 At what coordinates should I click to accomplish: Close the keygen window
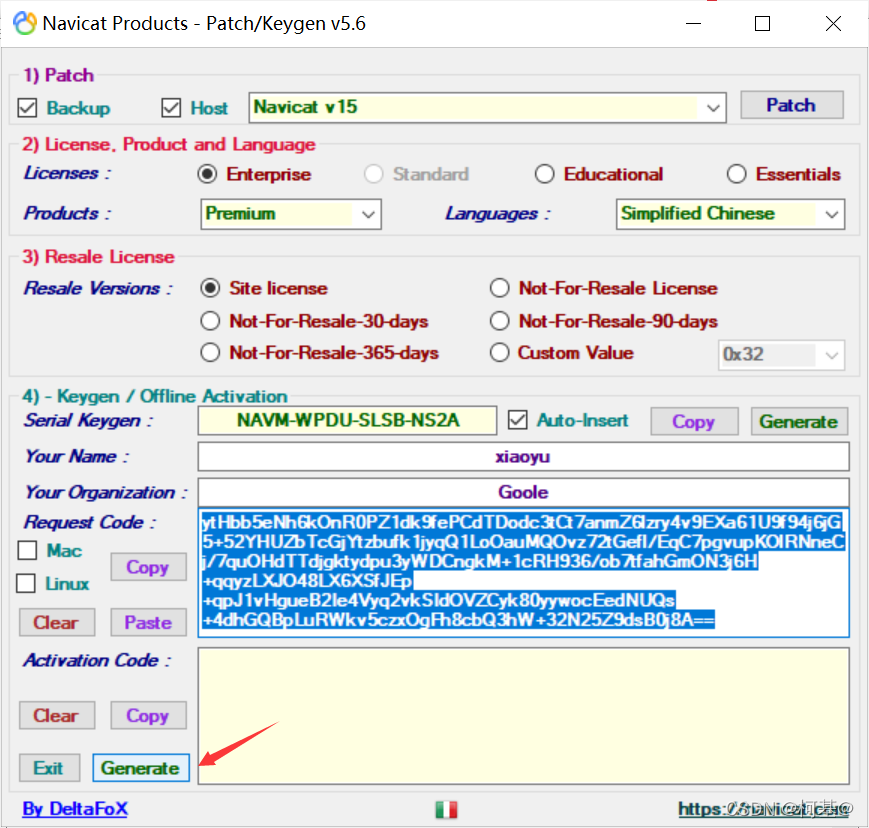point(833,23)
